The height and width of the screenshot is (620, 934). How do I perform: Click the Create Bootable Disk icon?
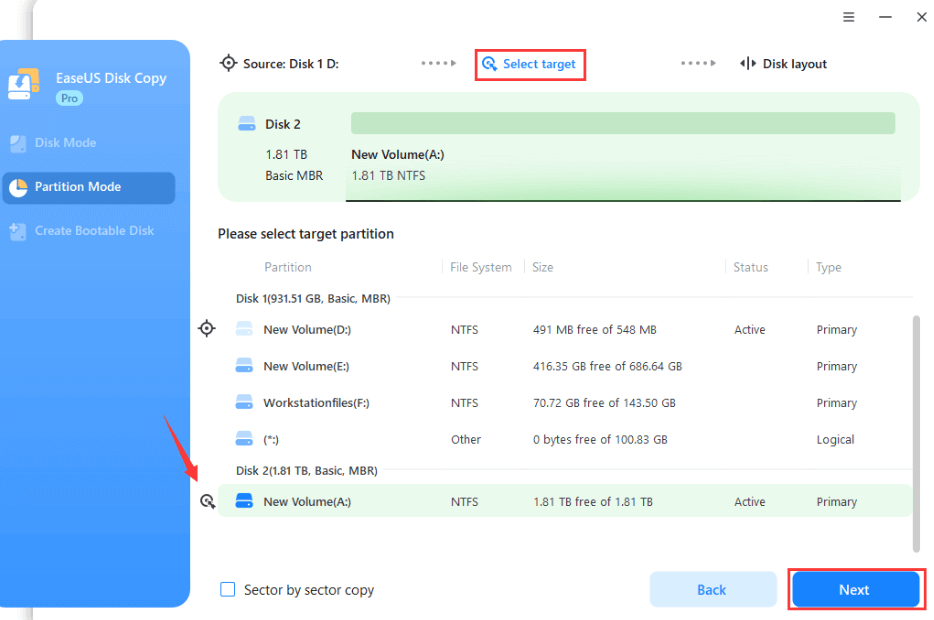(x=18, y=232)
